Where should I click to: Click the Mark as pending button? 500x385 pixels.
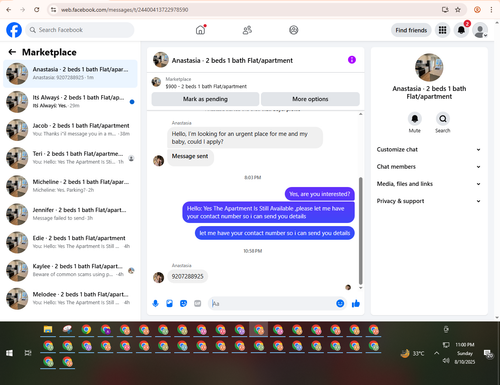click(x=205, y=99)
